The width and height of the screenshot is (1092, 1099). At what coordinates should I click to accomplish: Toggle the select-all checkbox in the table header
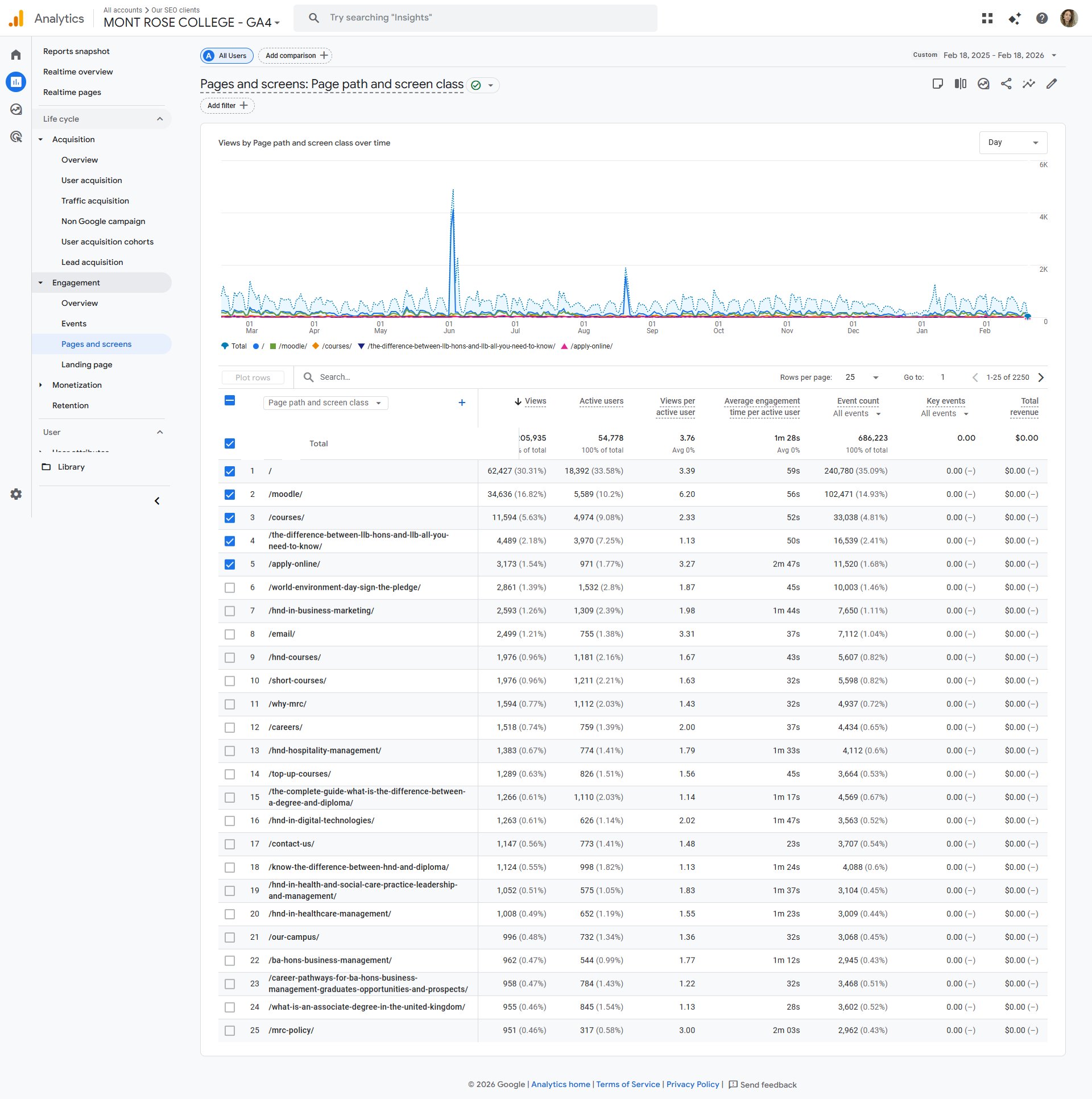tap(230, 401)
